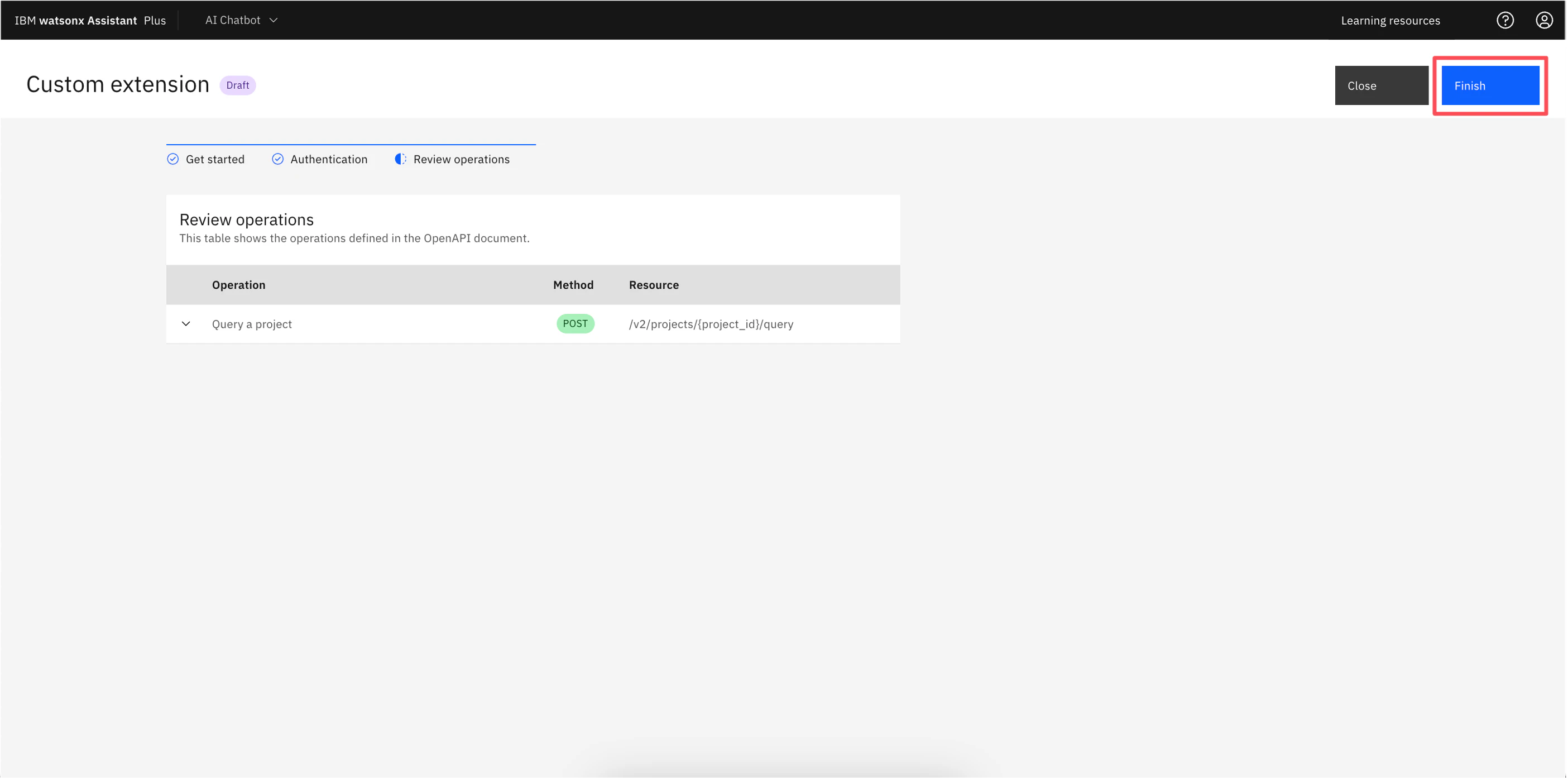Click the Review operations progress icon

400,159
